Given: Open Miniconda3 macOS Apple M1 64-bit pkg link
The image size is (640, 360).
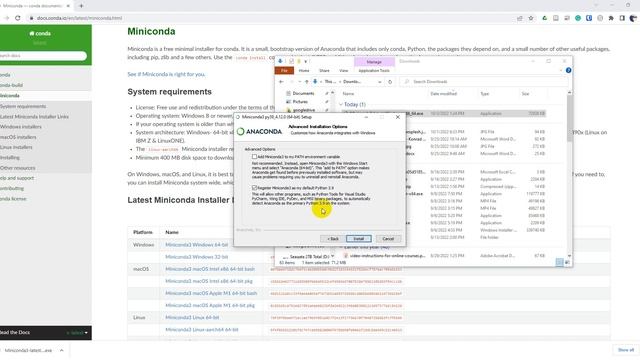Looking at the screenshot, I should 210,305.
